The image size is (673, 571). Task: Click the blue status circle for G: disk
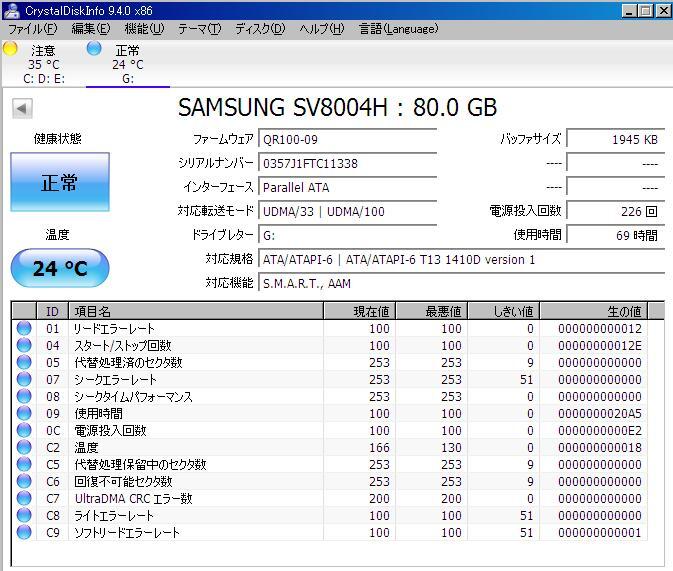coord(94,49)
